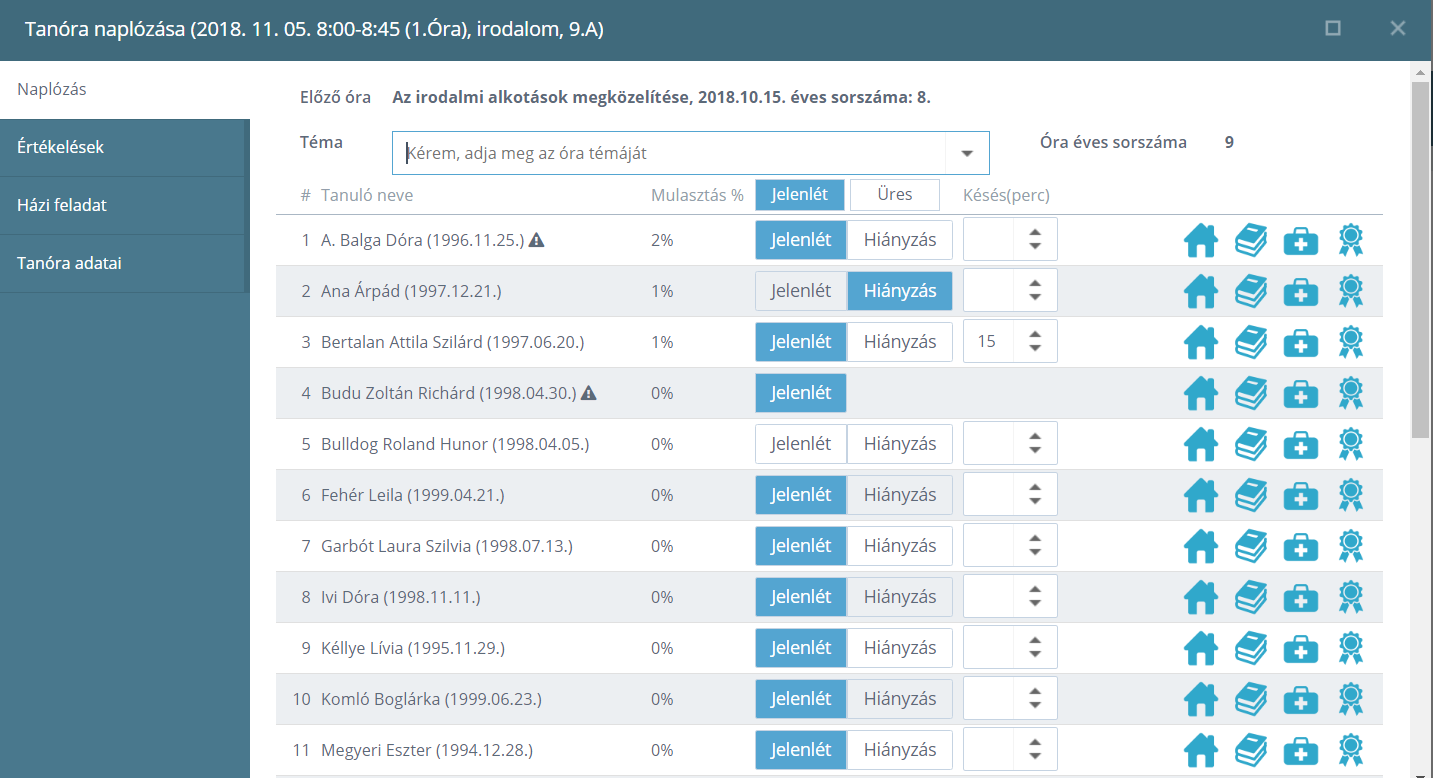Click the medical kit icon for Garbót Laura Szilvia
Screen dimensions: 1433x778
coord(1301,546)
